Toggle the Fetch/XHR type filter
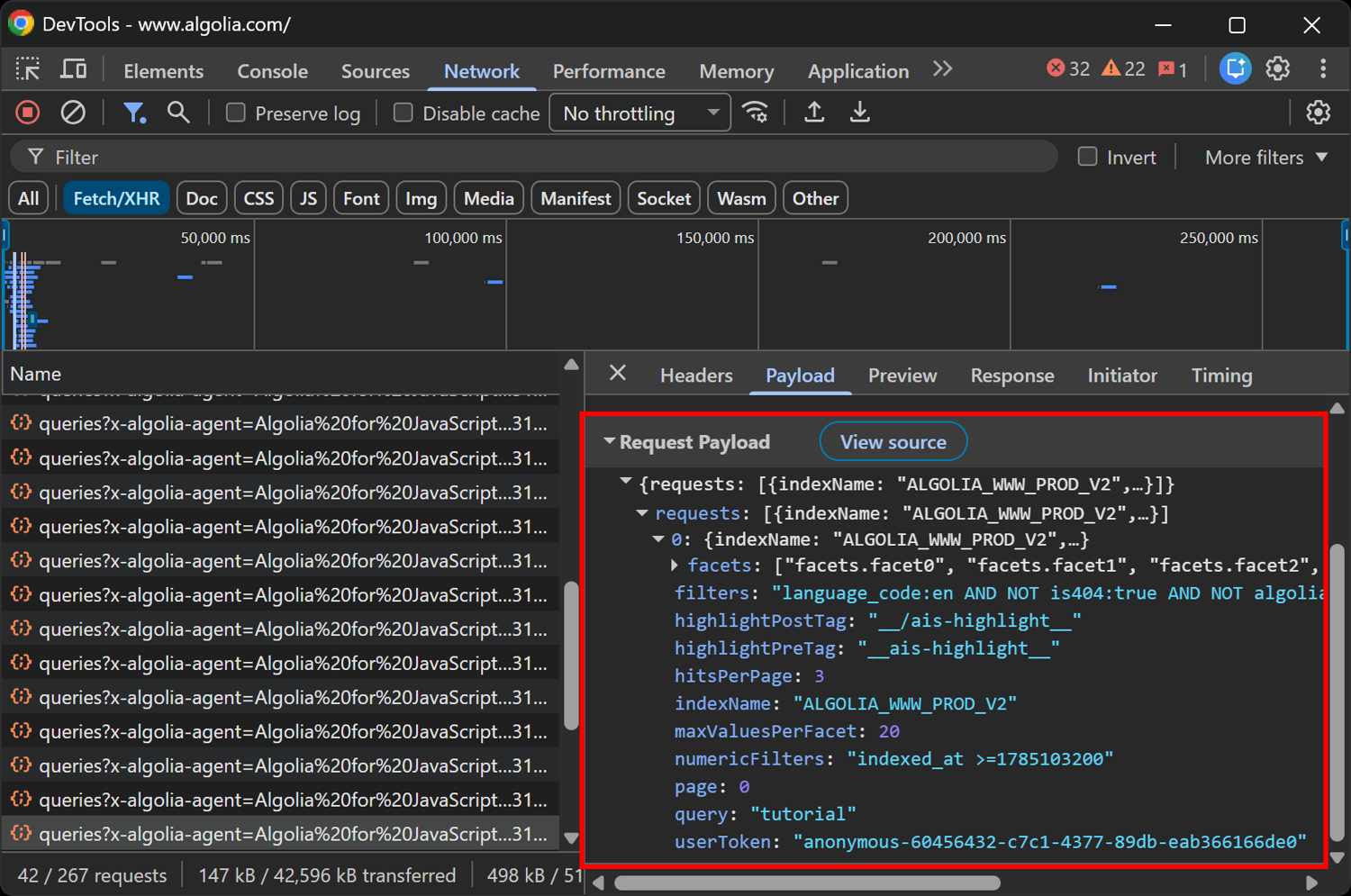 click(x=116, y=198)
